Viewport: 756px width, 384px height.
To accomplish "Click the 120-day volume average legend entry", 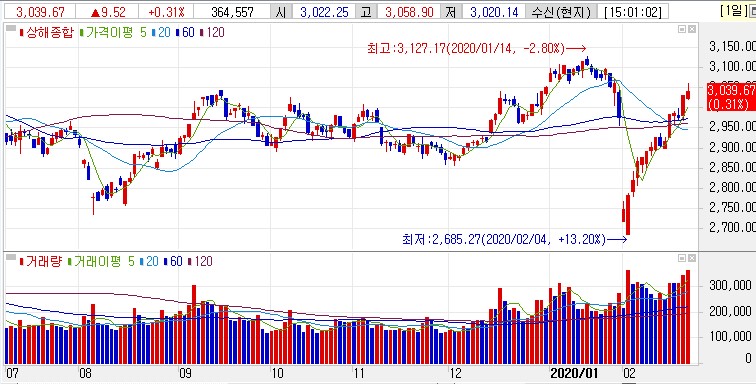I will (x=202, y=261).
